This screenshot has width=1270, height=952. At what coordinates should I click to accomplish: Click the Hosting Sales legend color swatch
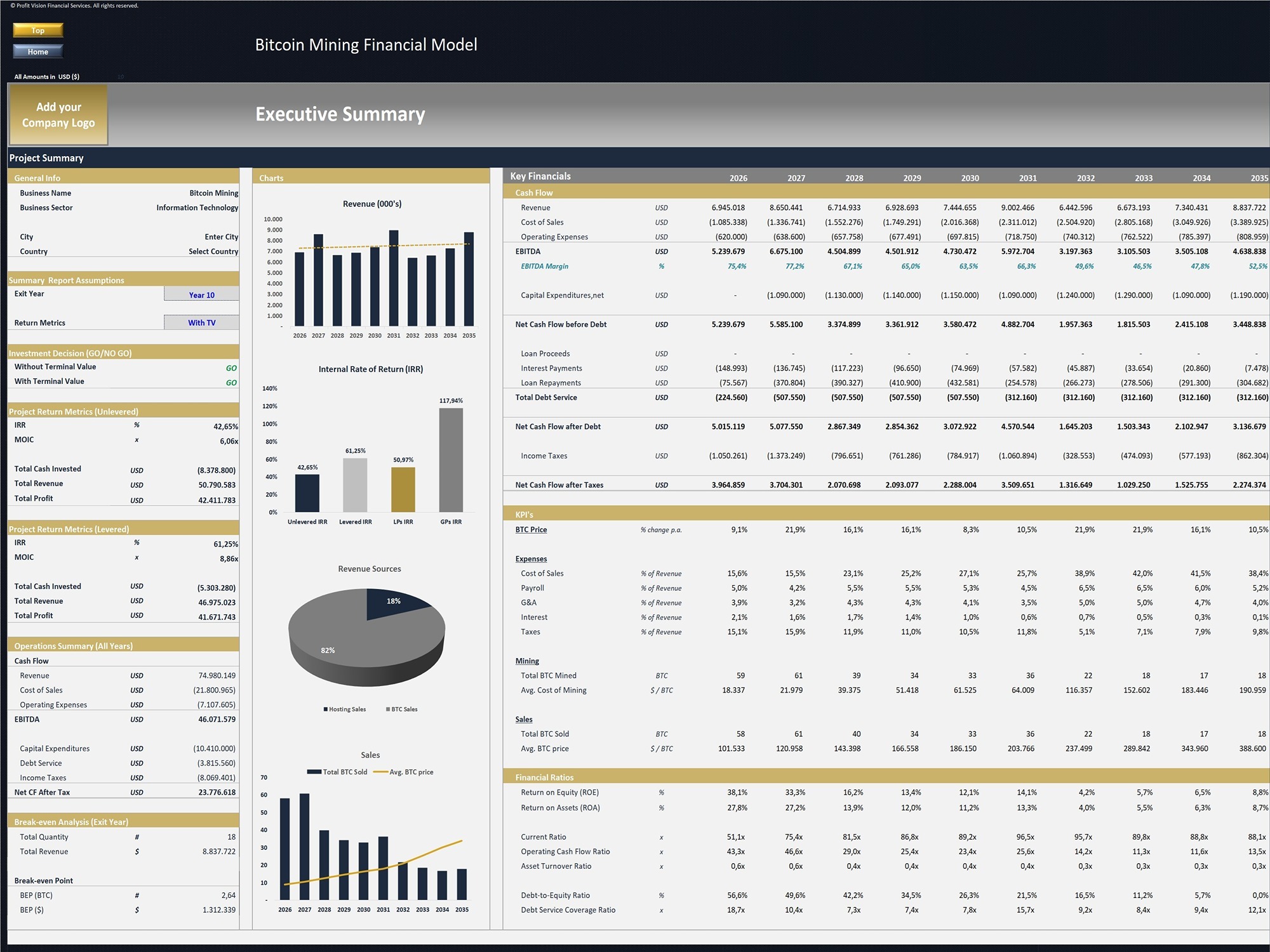[326, 709]
